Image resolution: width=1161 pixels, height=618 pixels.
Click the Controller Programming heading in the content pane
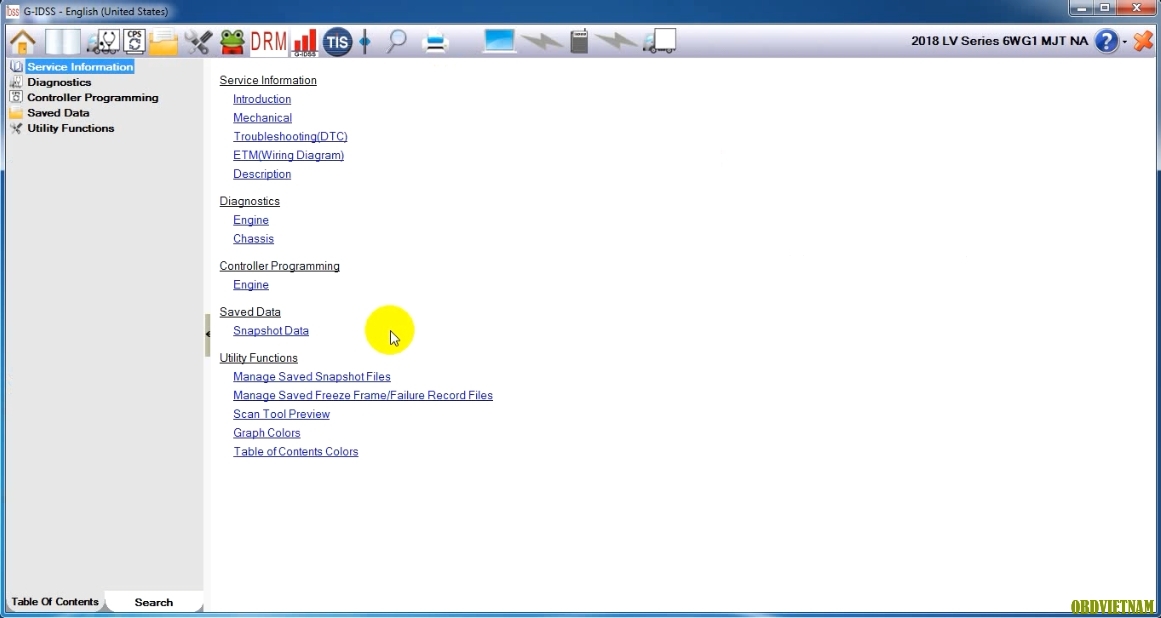click(279, 266)
